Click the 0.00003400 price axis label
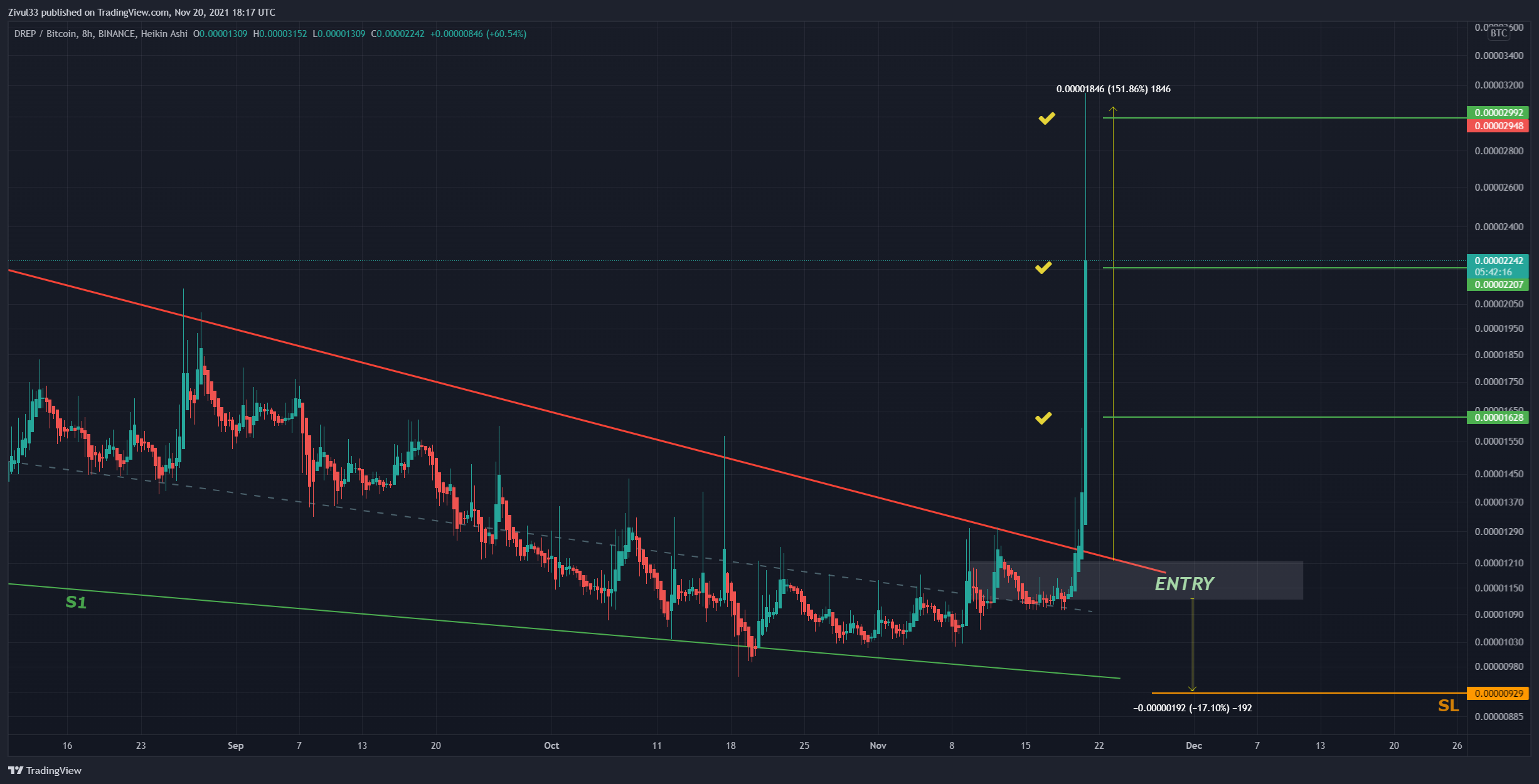 pyautogui.click(x=1499, y=56)
